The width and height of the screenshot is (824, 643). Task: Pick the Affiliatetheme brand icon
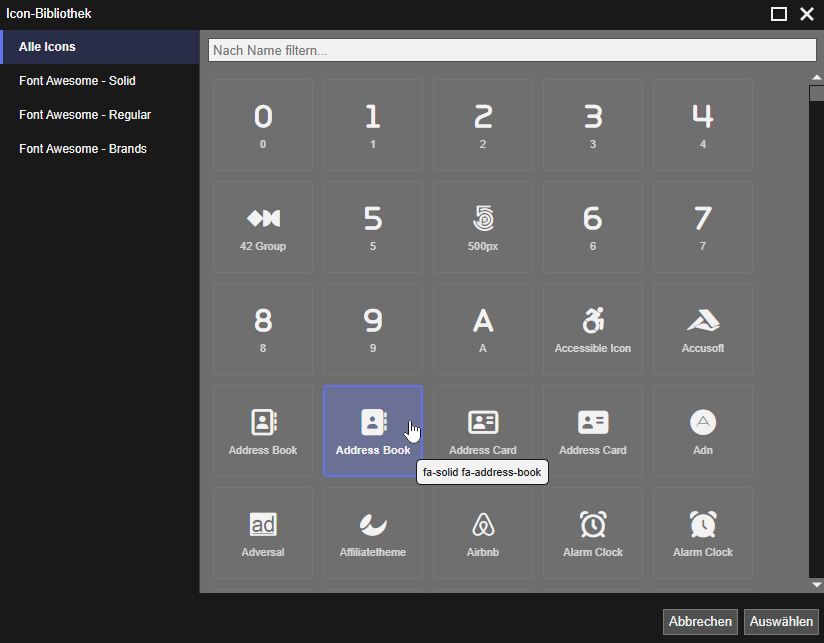click(x=373, y=533)
